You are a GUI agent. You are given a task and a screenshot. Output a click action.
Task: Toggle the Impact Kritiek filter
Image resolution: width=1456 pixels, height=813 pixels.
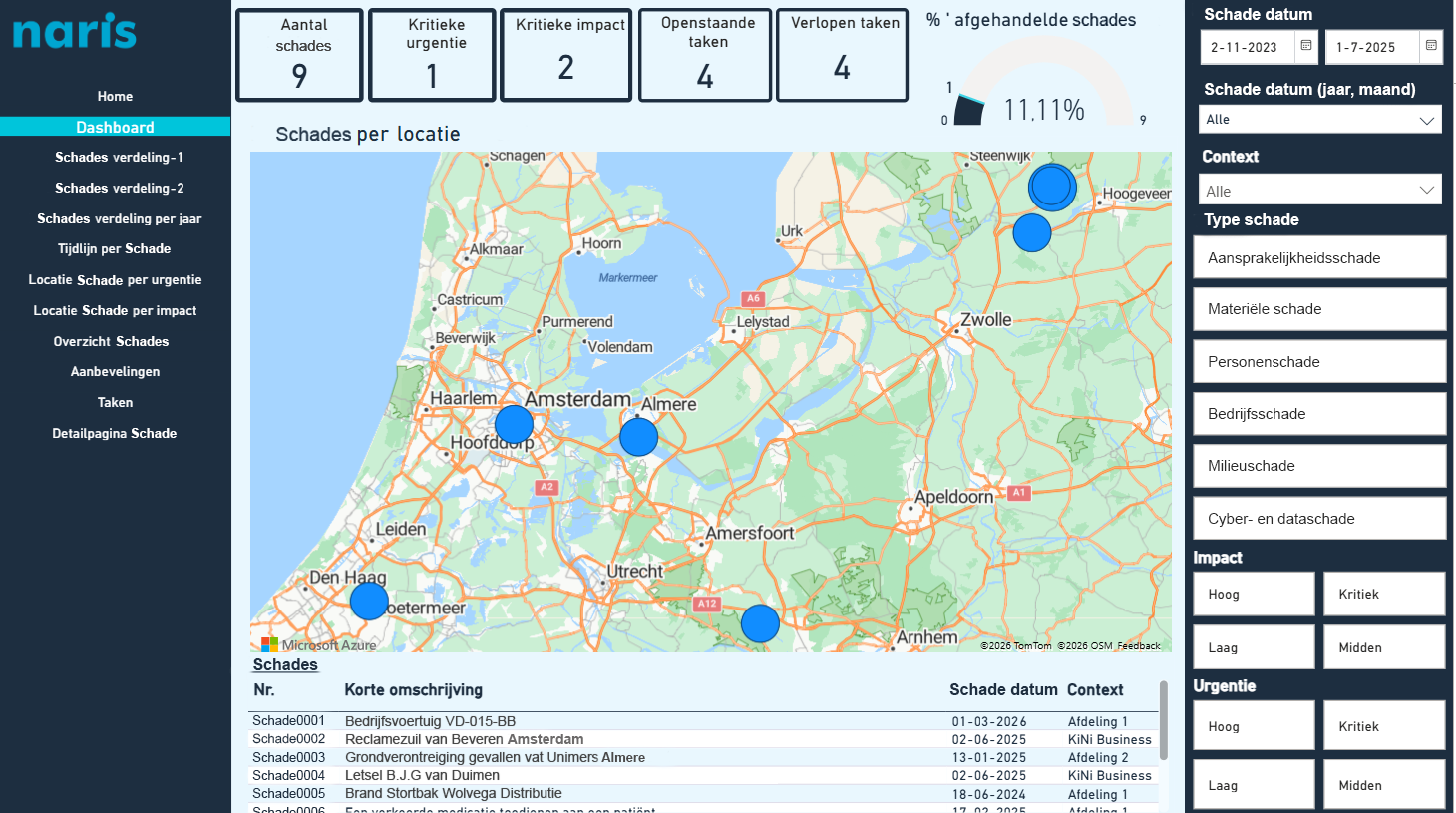1383,594
